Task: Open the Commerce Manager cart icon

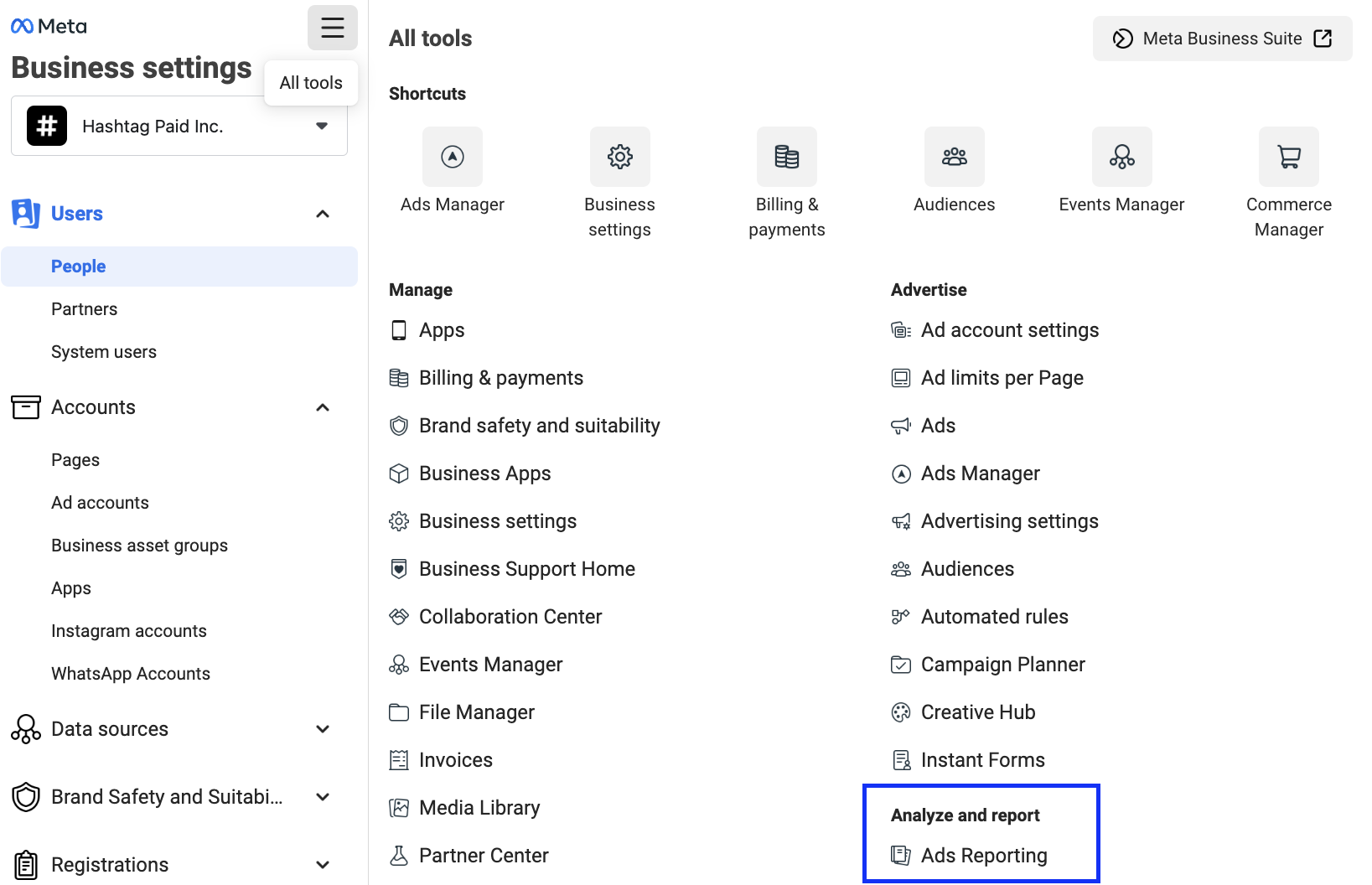Action: 1289,157
